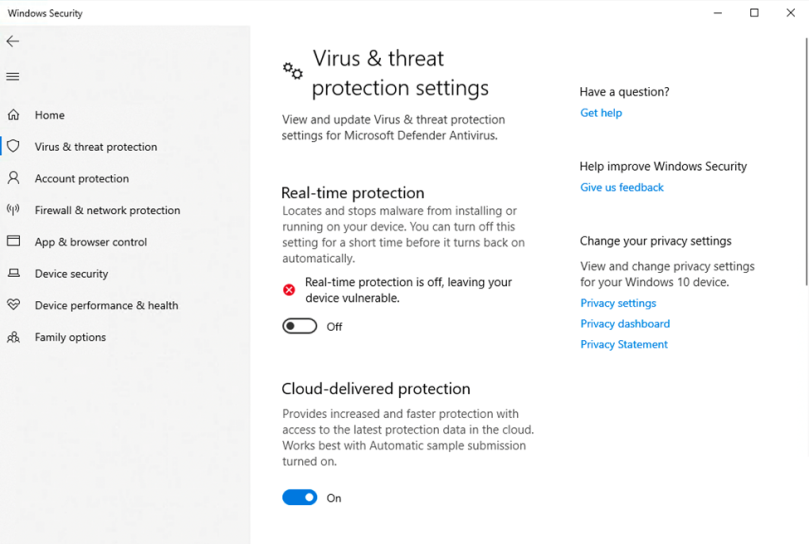Image resolution: width=809 pixels, height=544 pixels.
Task: Turn off the Cloud-delivered protection toggle
Action: tap(299, 497)
